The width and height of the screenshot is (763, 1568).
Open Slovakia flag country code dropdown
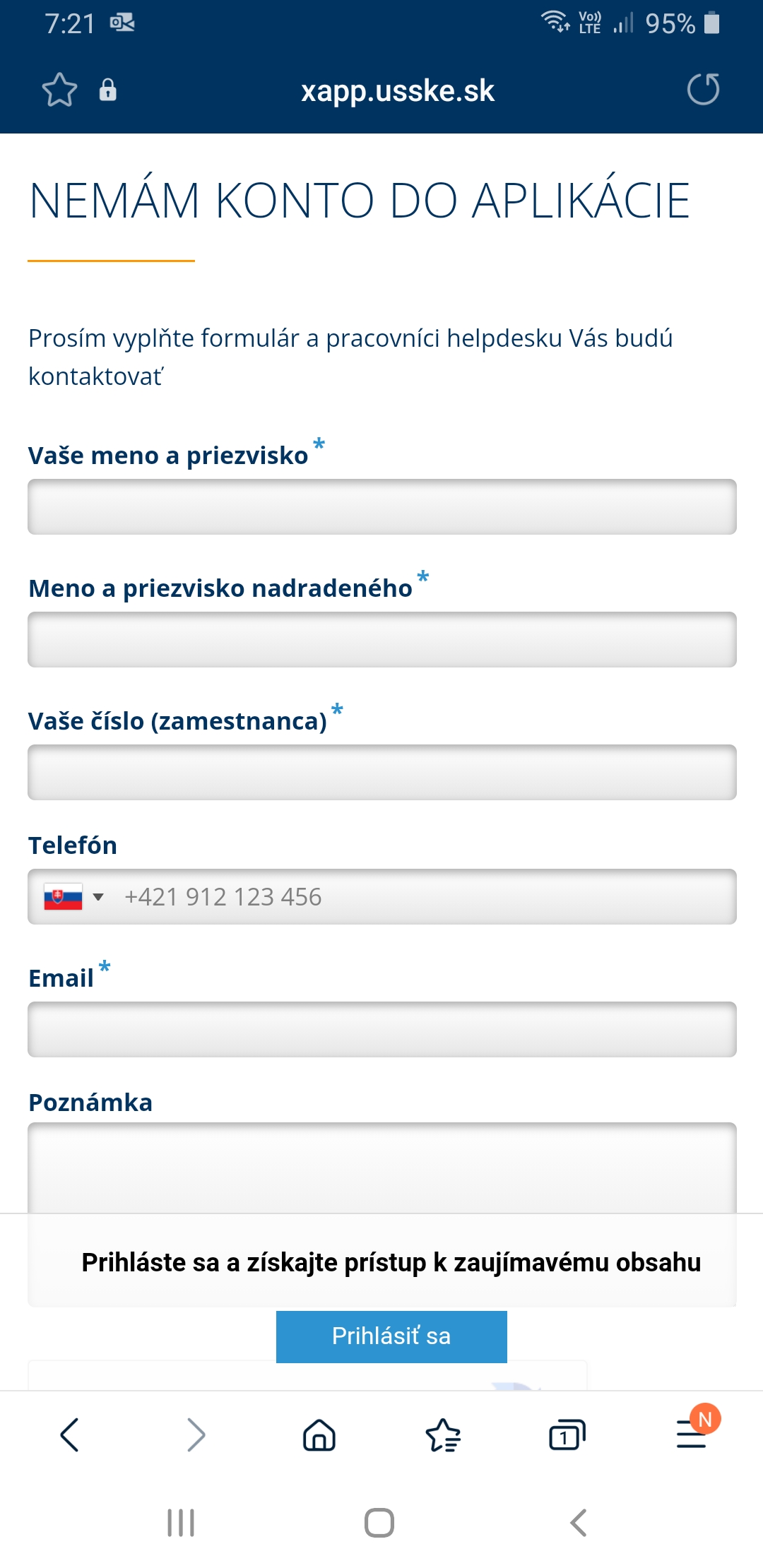tap(74, 897)
